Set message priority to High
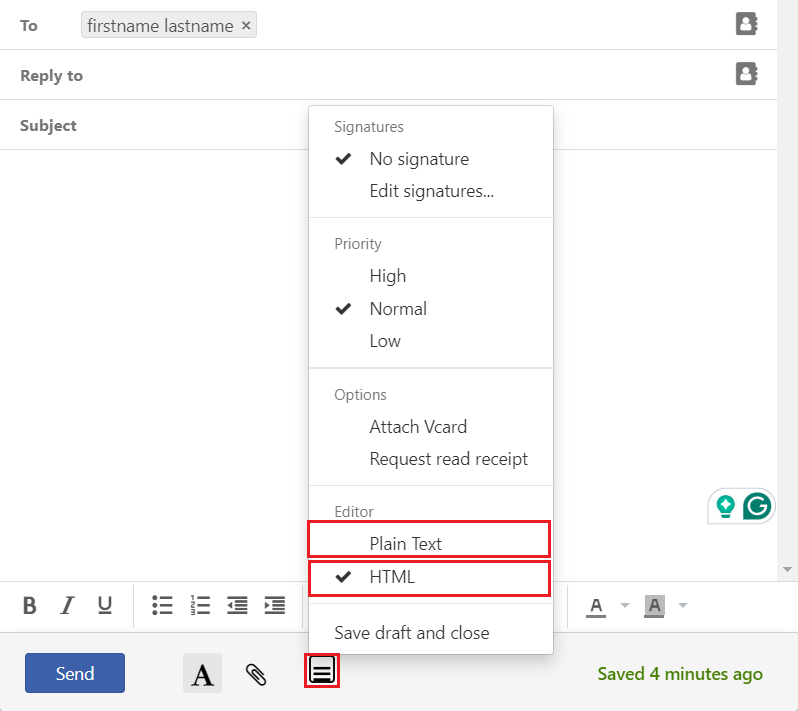The image size is (798, 711). tap(388, 276)
